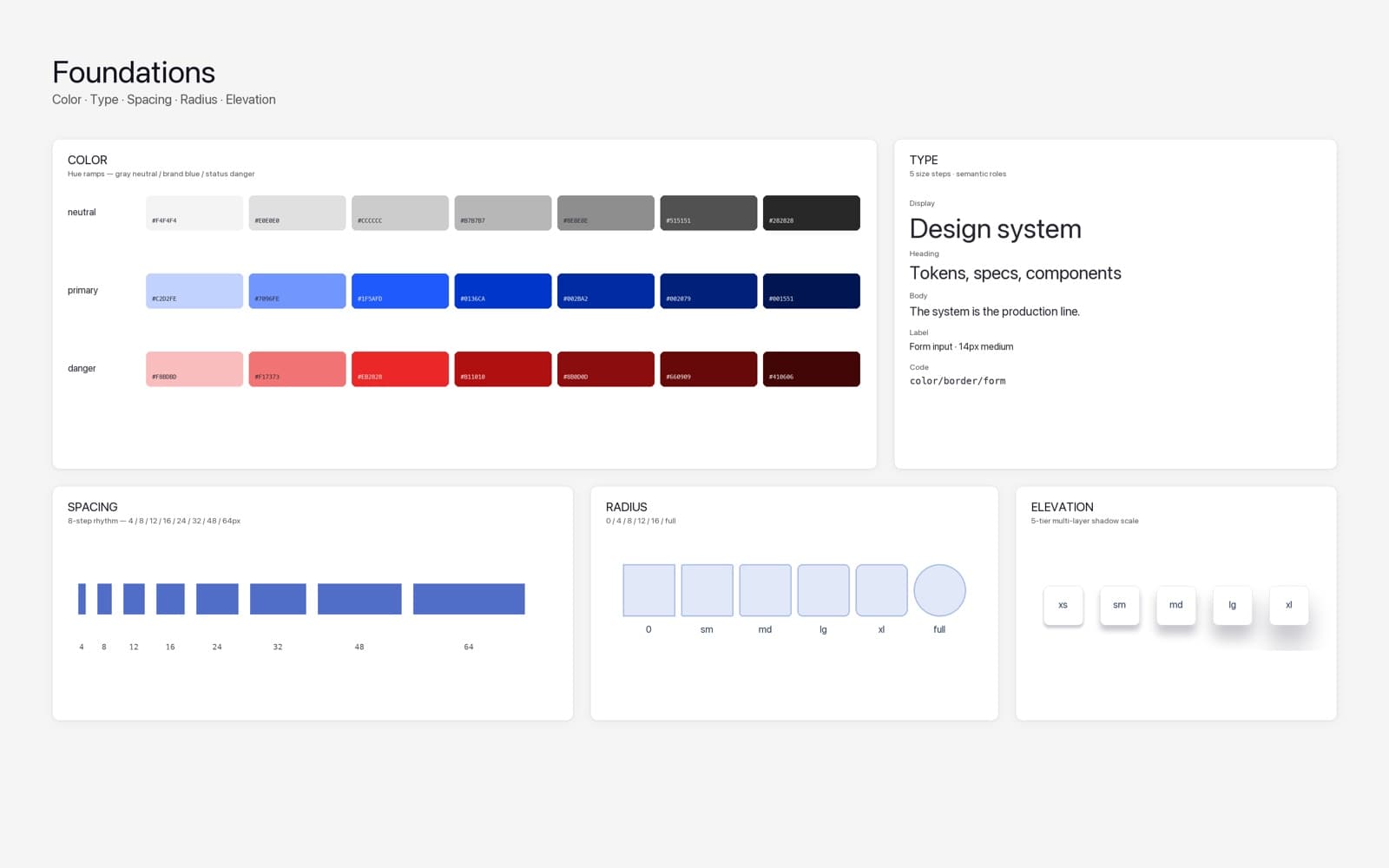Click the 'neutral' ramp label
This screenshot has width=1389, height=868.
coord(82,213)
